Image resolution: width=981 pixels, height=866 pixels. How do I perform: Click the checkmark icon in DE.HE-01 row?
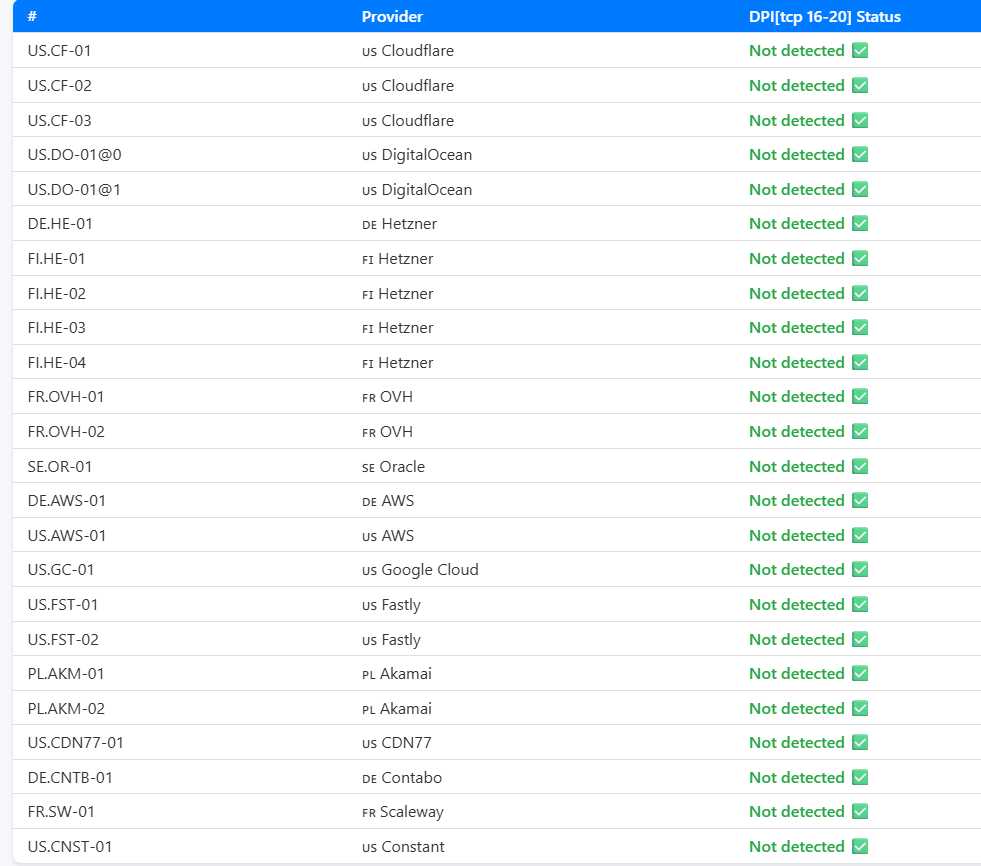tap(860, 223)
